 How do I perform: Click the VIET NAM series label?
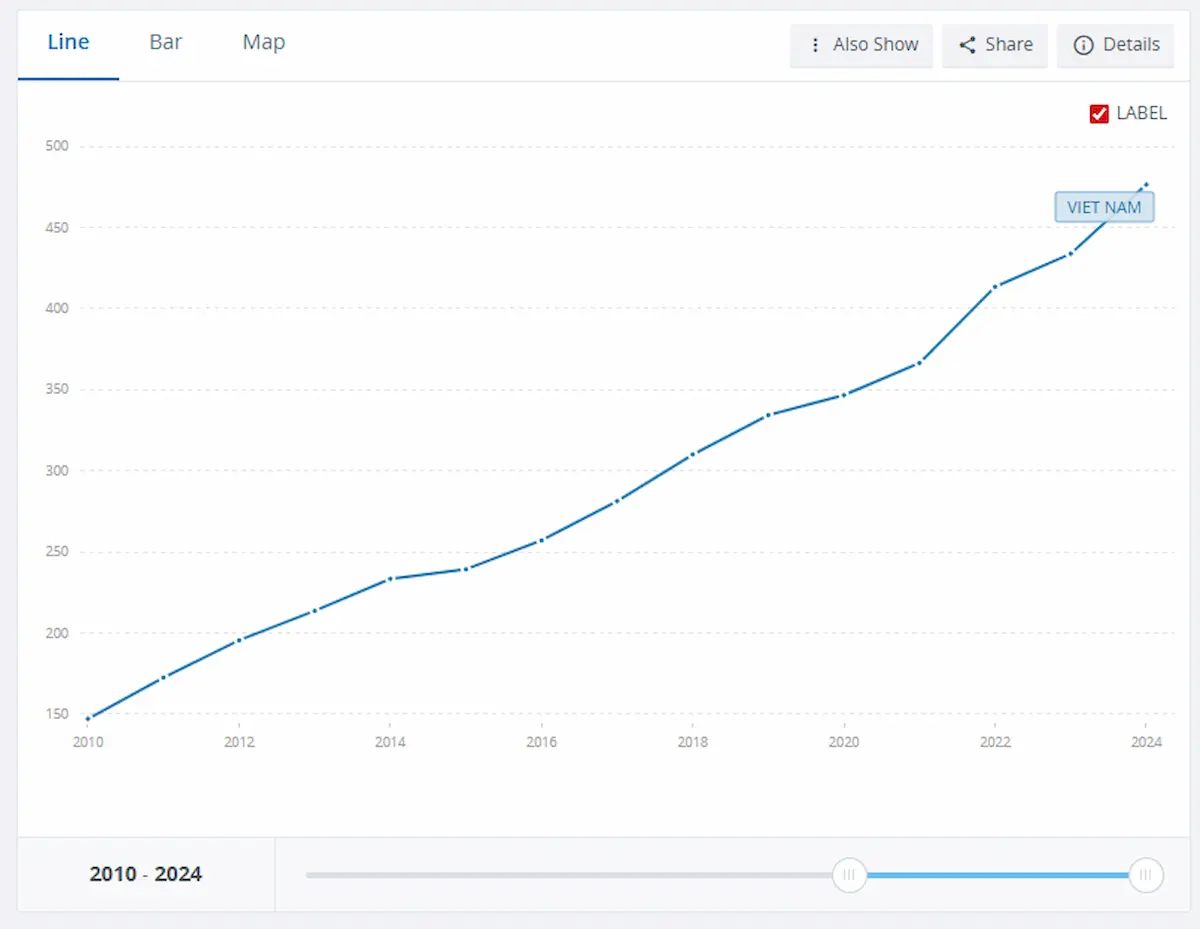pyautogui.click(x=1104, y=207)
